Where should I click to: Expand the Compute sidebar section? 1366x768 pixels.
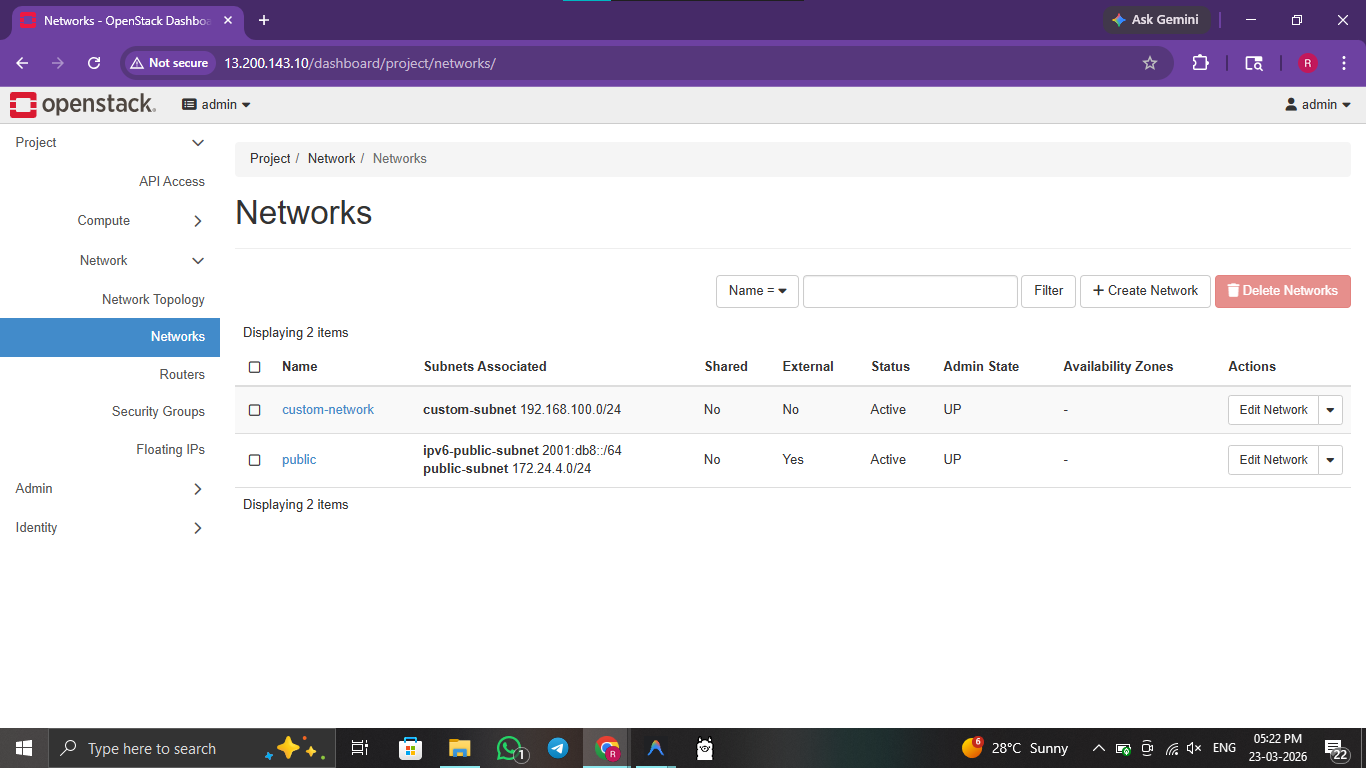click(x=110, y=221)
